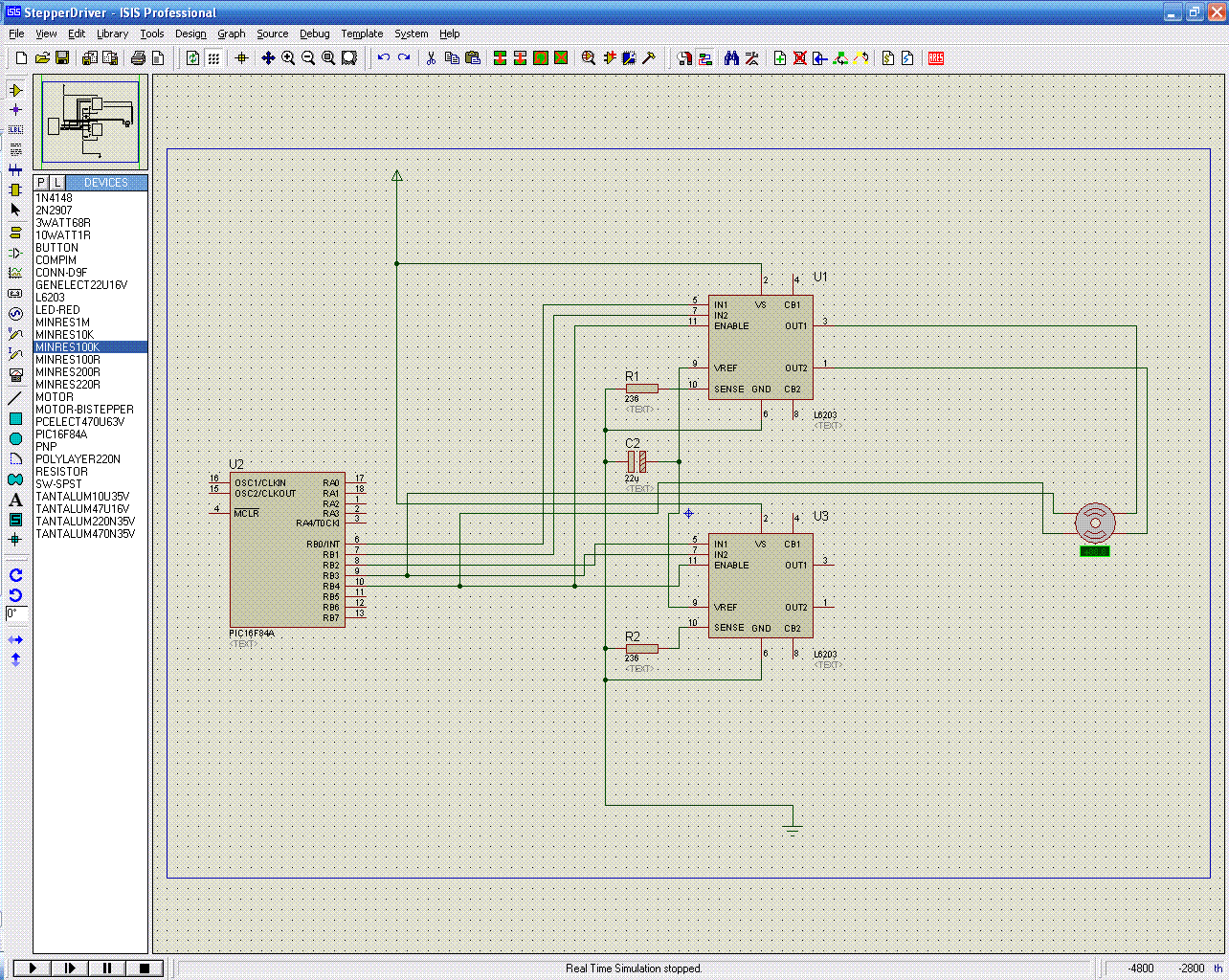
Task: Select Wire label mode
Action: coord(15,130)
